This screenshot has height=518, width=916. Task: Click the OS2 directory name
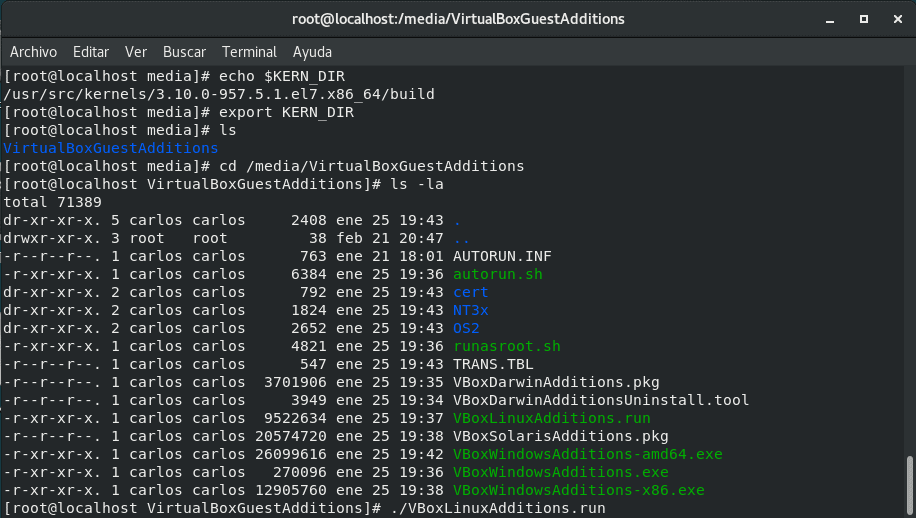[x=466, y=328]
